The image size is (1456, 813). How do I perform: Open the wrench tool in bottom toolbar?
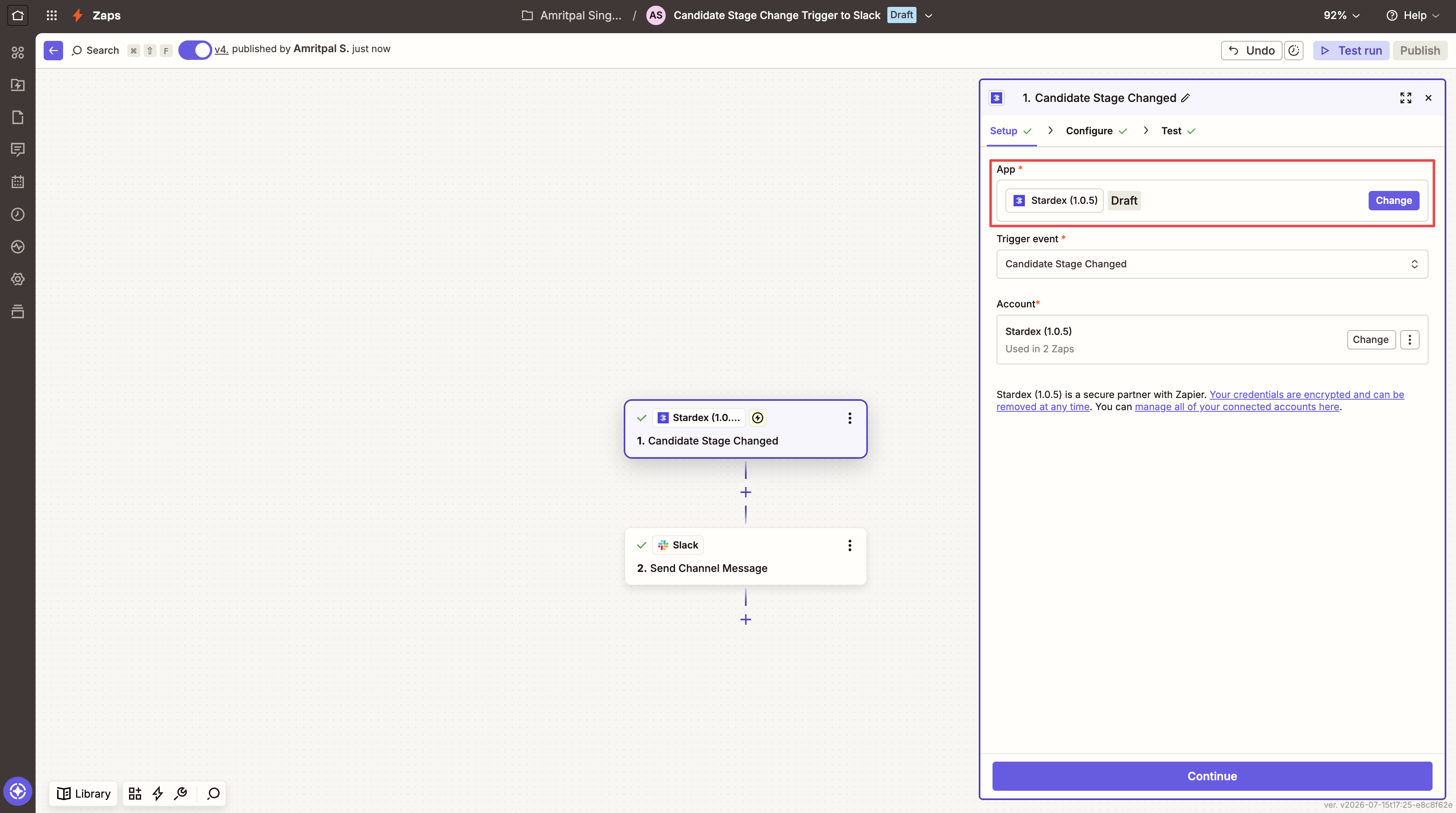point(180,794)
